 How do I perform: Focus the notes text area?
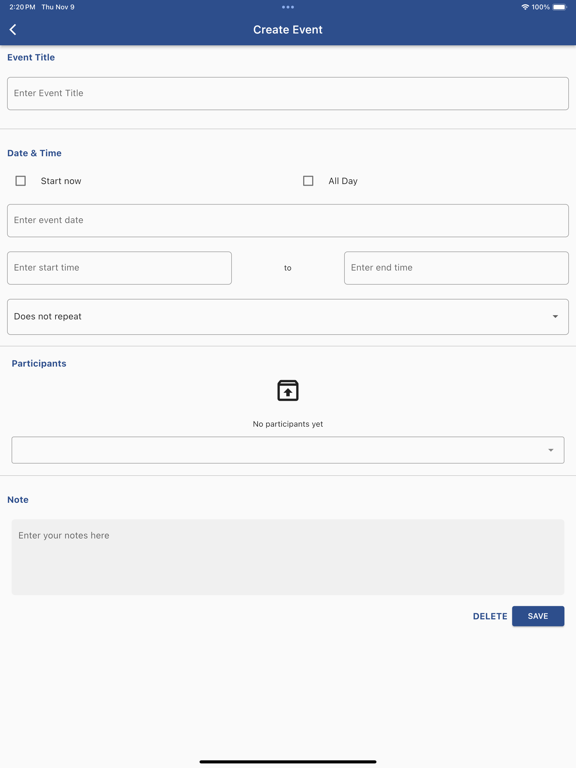tap(288, 557)
